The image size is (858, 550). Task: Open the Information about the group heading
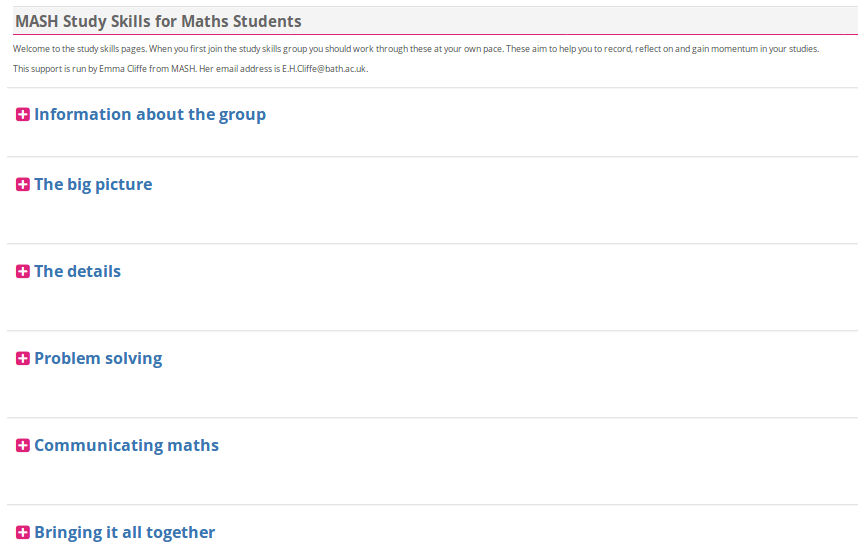[x=150, y=114]
